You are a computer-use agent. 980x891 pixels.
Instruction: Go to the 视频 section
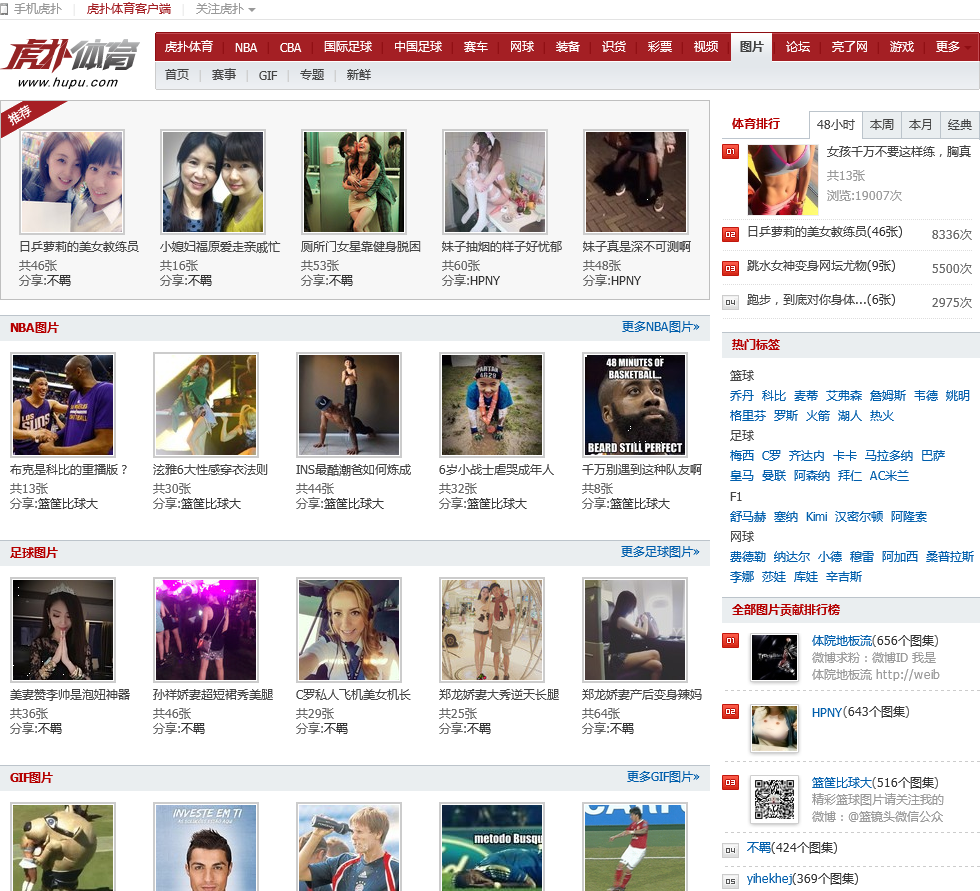[x=706, y=47]
